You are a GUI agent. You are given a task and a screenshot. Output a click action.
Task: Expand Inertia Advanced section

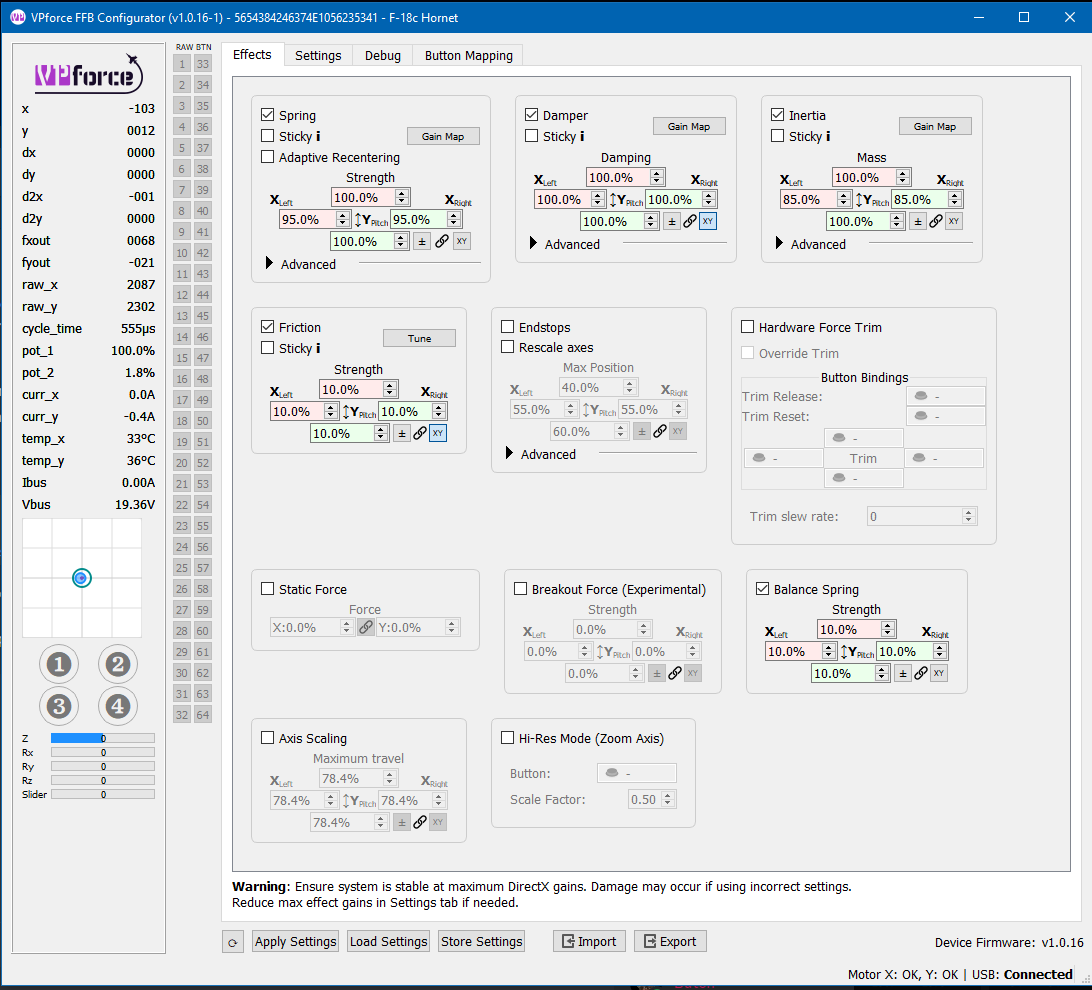coord(779,243)
